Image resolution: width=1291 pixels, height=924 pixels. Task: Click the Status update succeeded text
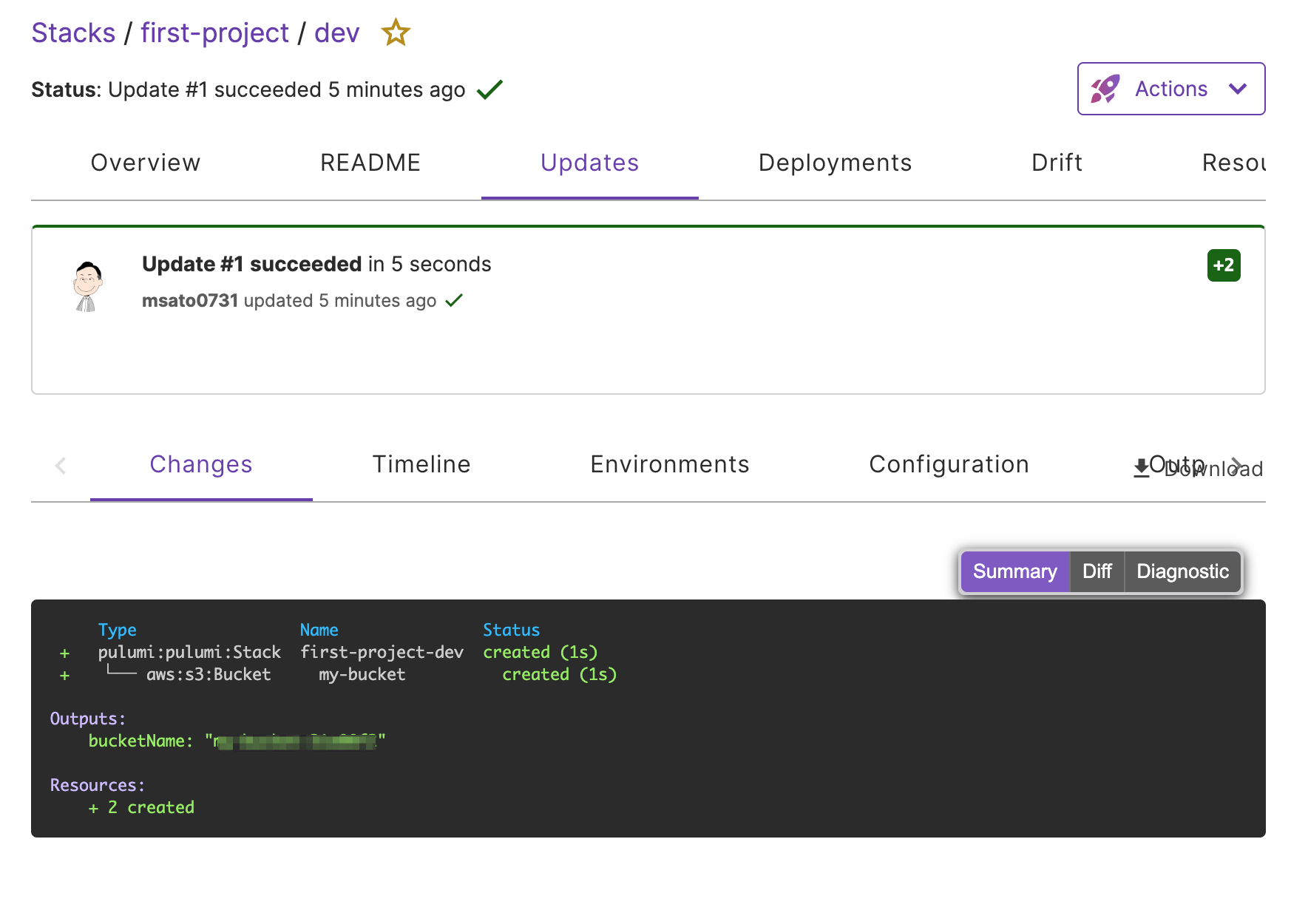pyautogui.click(x=248, y=90)
